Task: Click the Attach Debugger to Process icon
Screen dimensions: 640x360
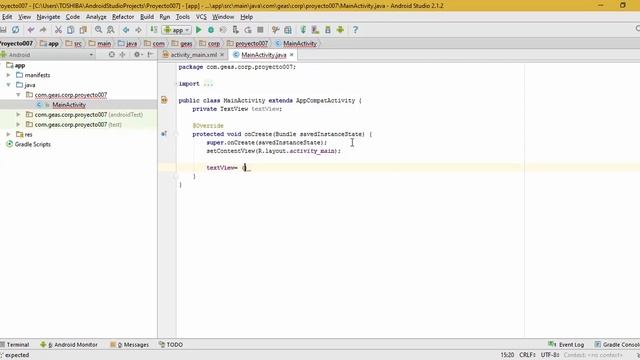Action: [236, 30]
